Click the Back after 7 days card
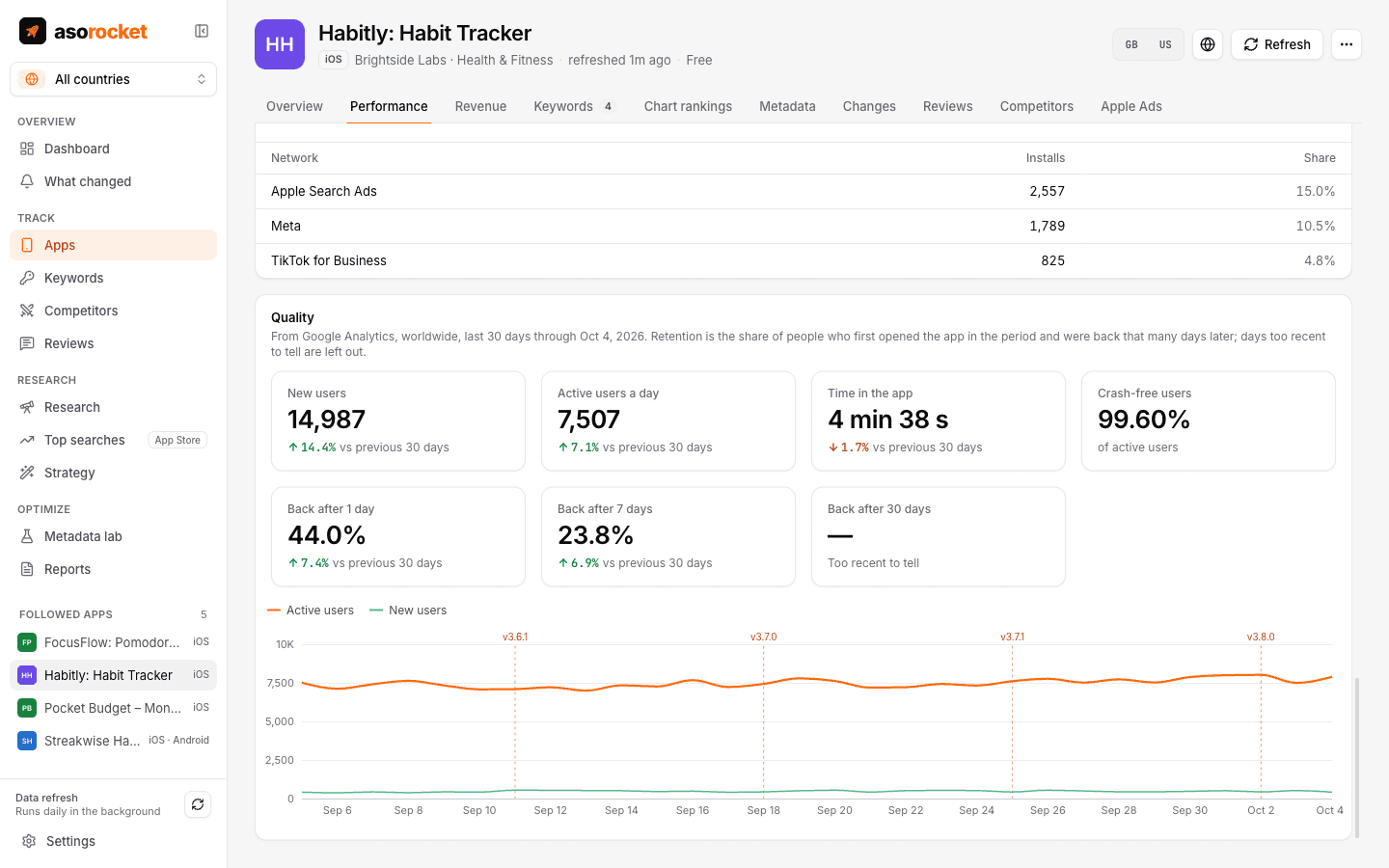This screenshot has height=868, width=1389. (x=668, y=536)
